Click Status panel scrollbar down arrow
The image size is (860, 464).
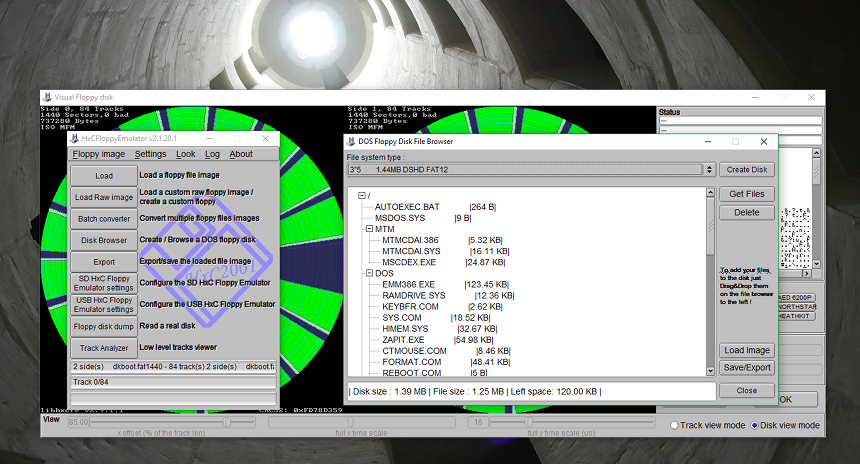pos(816,264)
